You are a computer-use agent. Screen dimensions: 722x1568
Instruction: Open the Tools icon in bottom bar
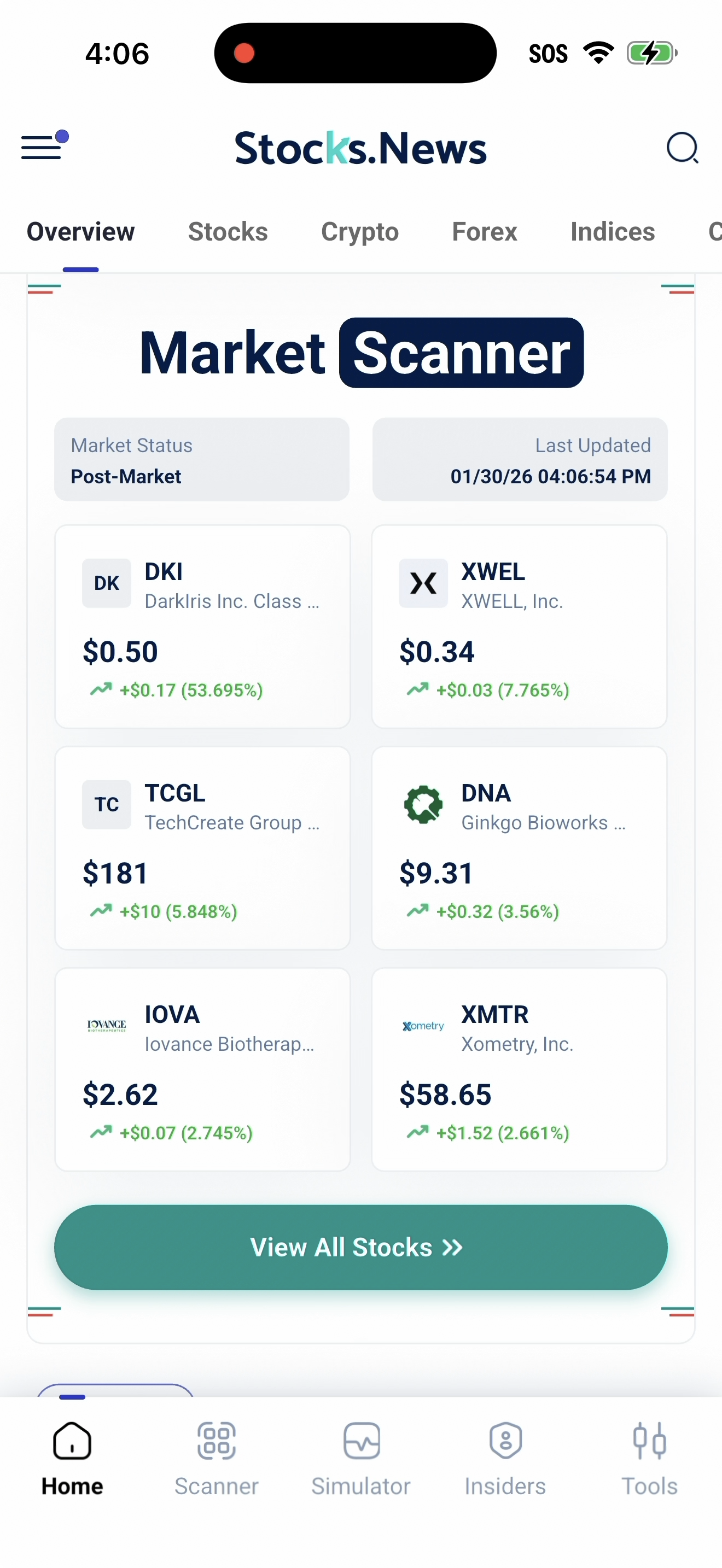point(649,1441)
